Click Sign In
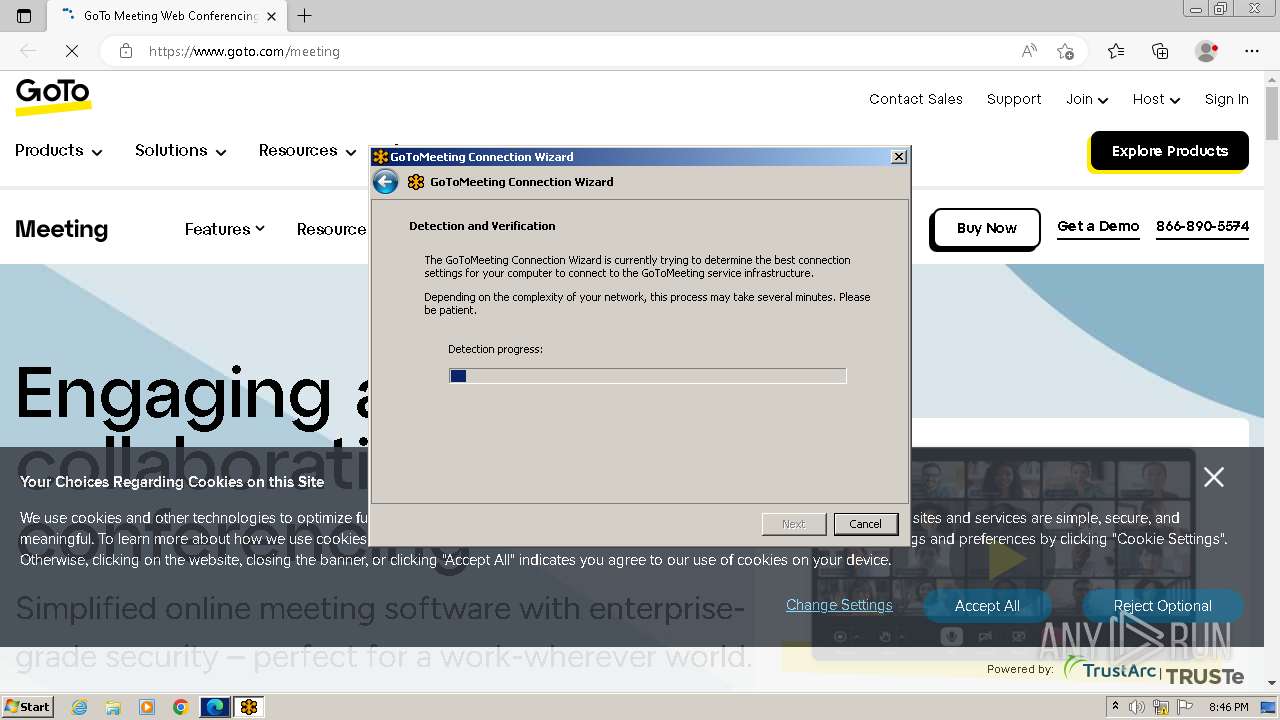This screenshot has height=720, width=1280. [x=1226, y=99]
